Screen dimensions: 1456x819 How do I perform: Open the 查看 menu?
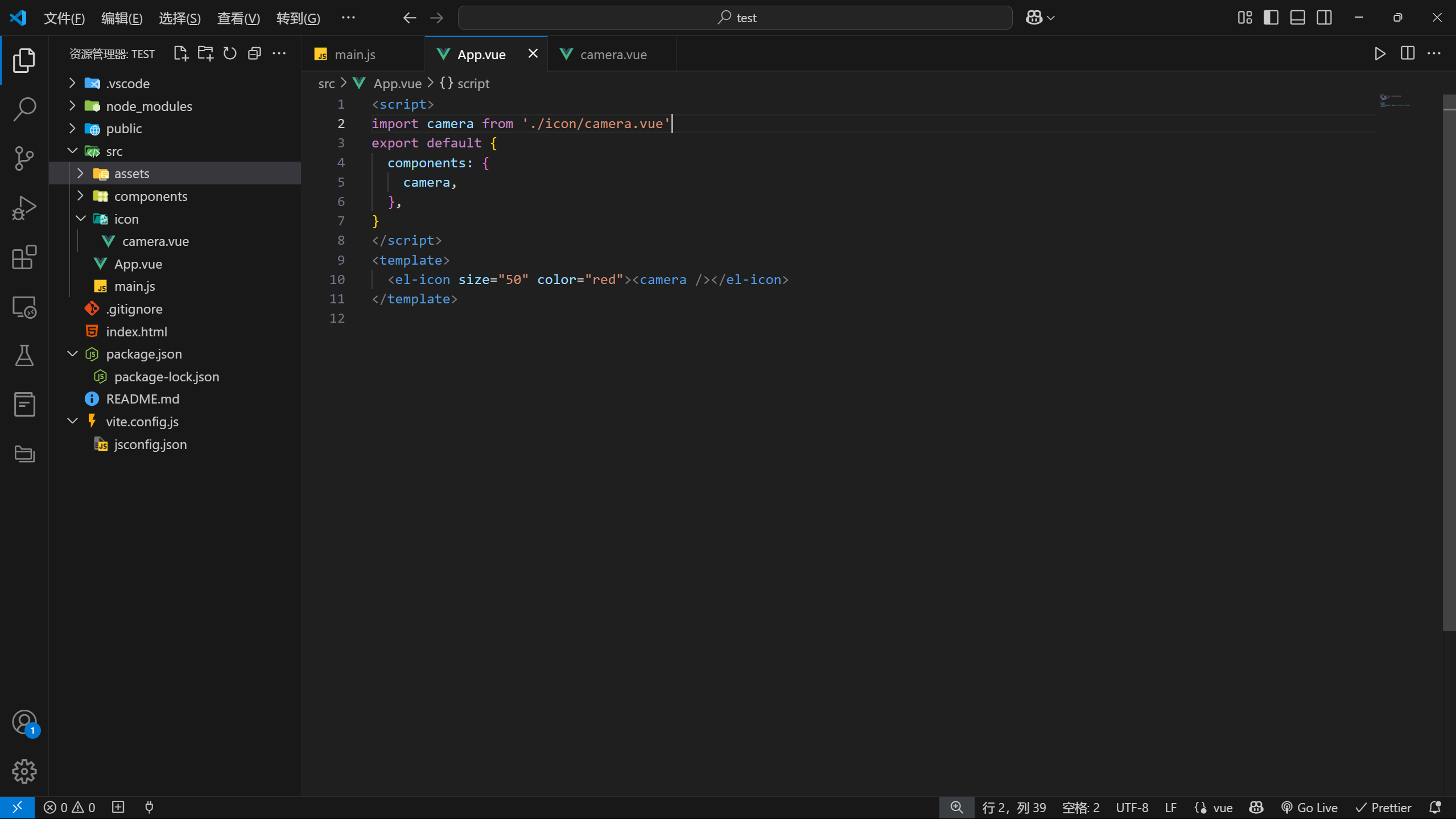[x=237, y=18]
